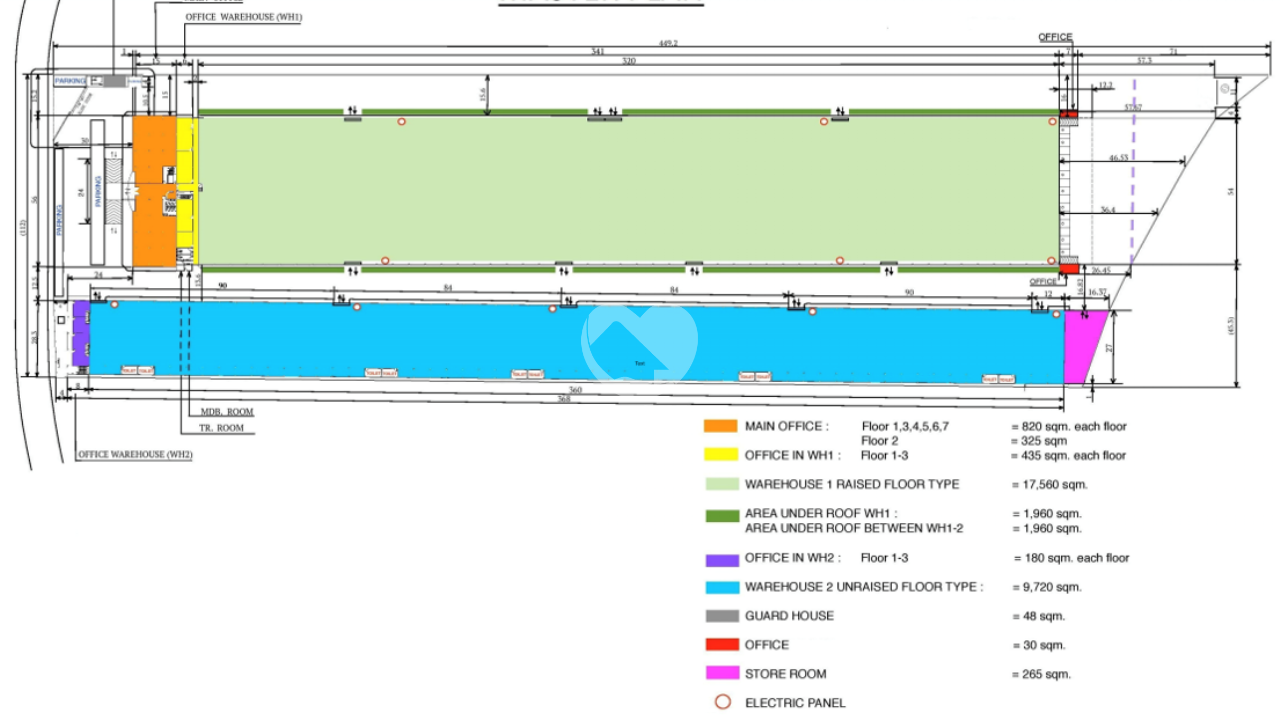Click the orange Main Office legend swatch
This screenshot has height=727, width=1280.
point(720,426)
